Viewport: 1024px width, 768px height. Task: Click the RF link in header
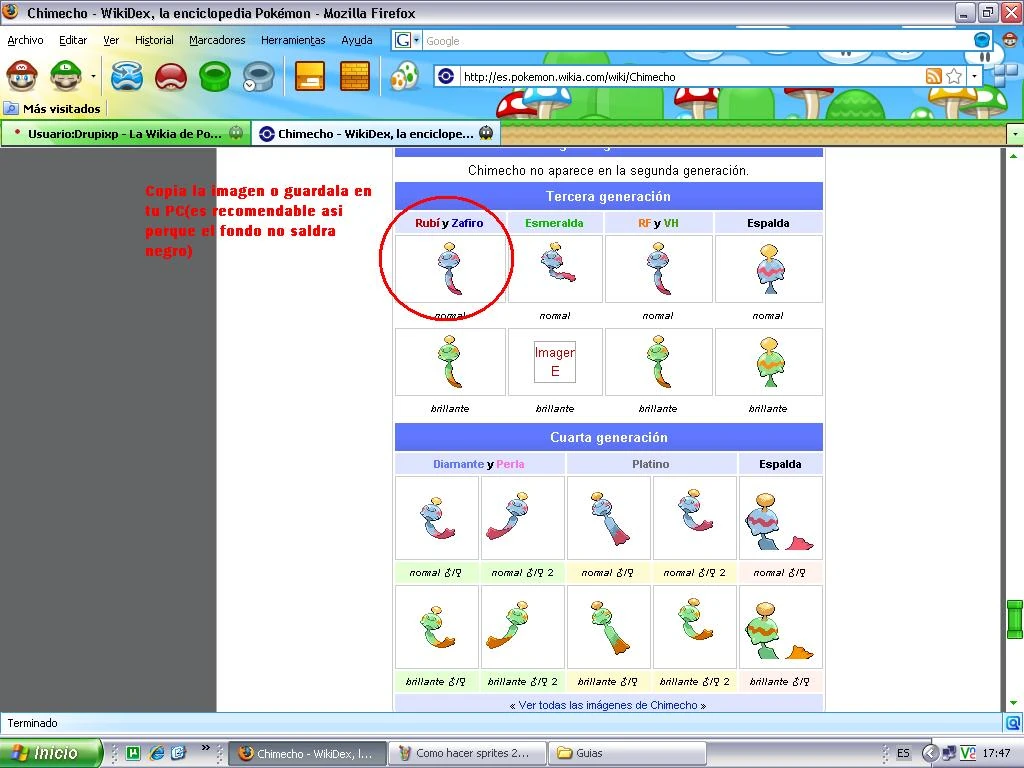[645, 223]
